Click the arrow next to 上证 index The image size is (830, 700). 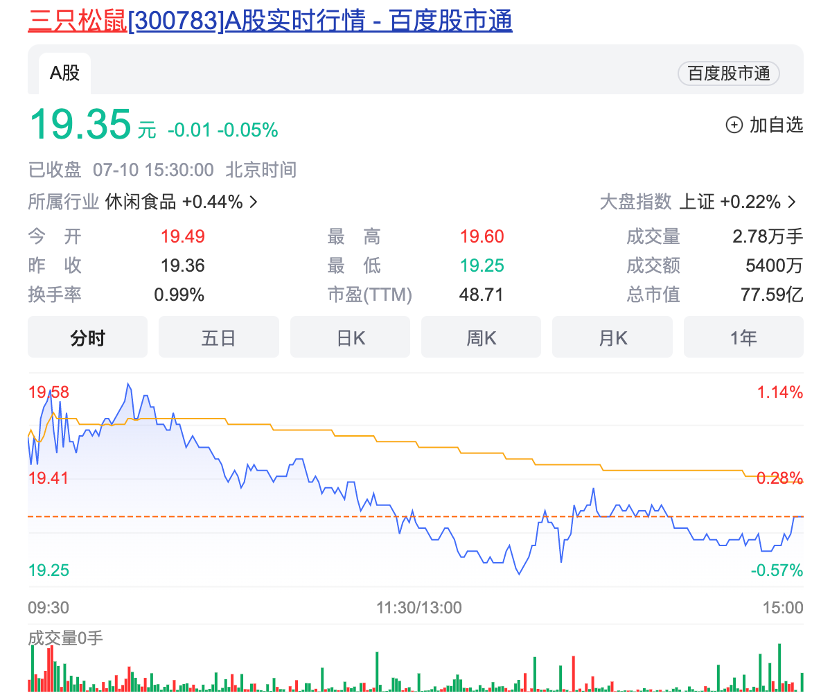[x=789, y=200]
